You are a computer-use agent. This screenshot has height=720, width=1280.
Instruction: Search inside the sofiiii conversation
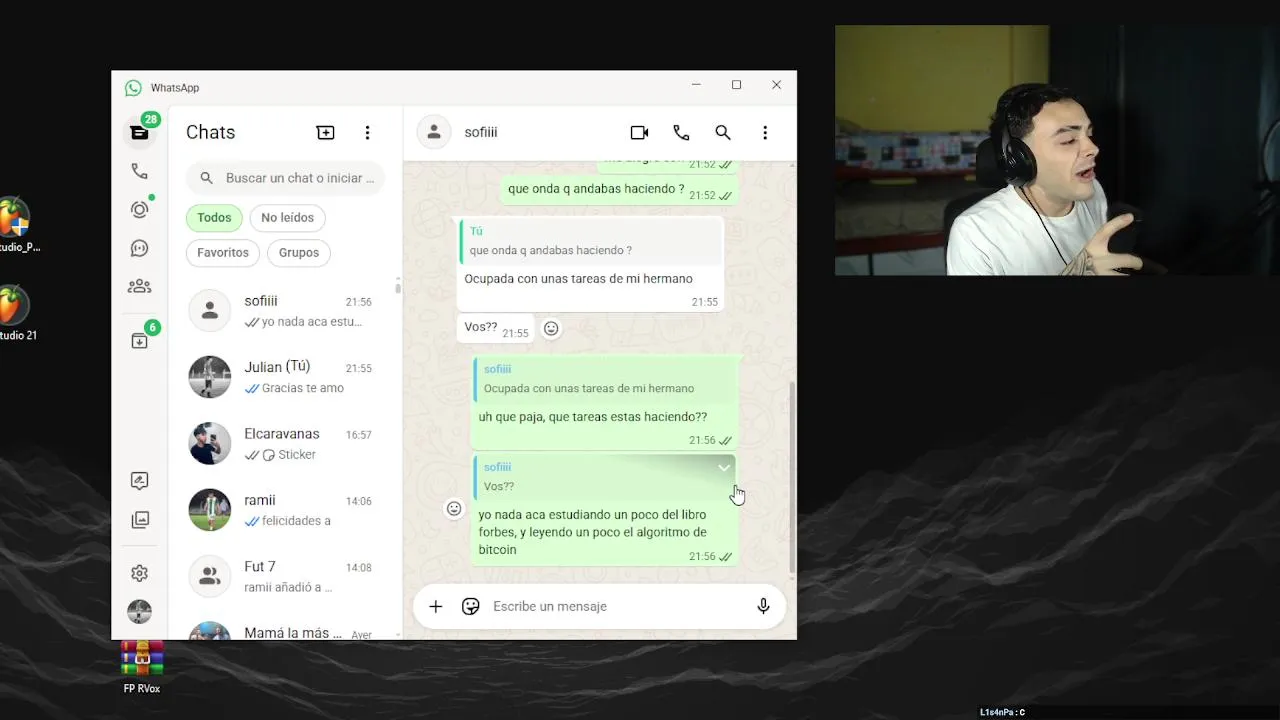(723, 132)
